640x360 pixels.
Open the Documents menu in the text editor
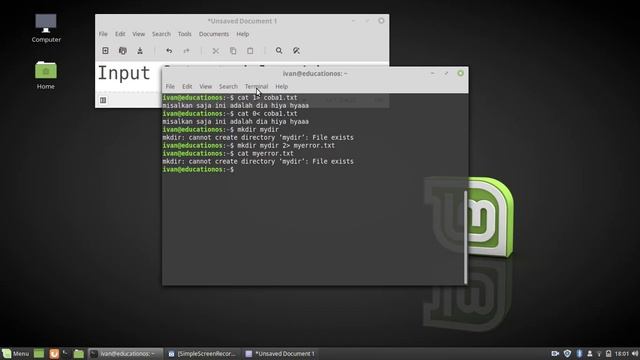214,34
